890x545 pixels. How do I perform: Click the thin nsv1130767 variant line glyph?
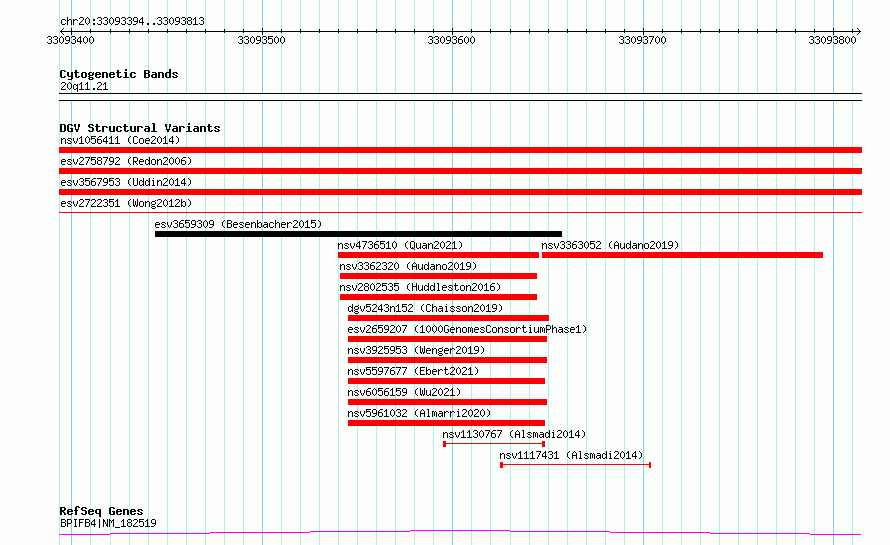point(494,444)
